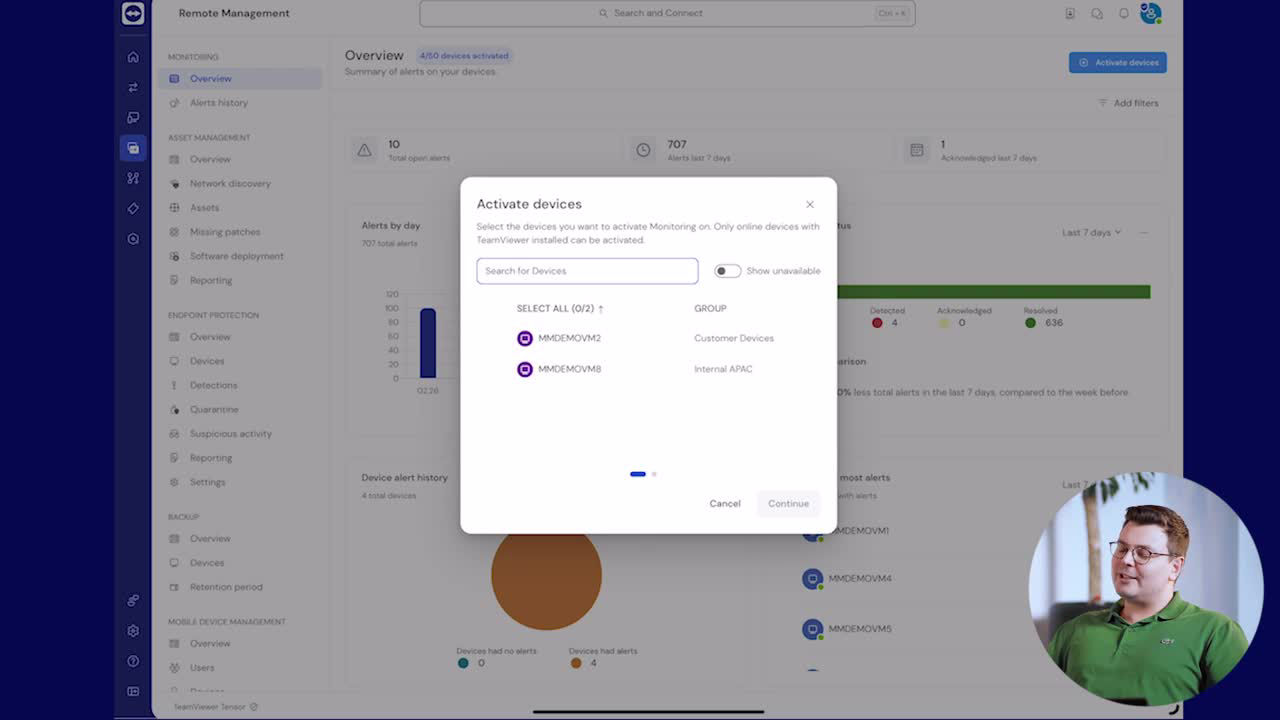Click the second pagination dot in dialog

pos(654,474)
